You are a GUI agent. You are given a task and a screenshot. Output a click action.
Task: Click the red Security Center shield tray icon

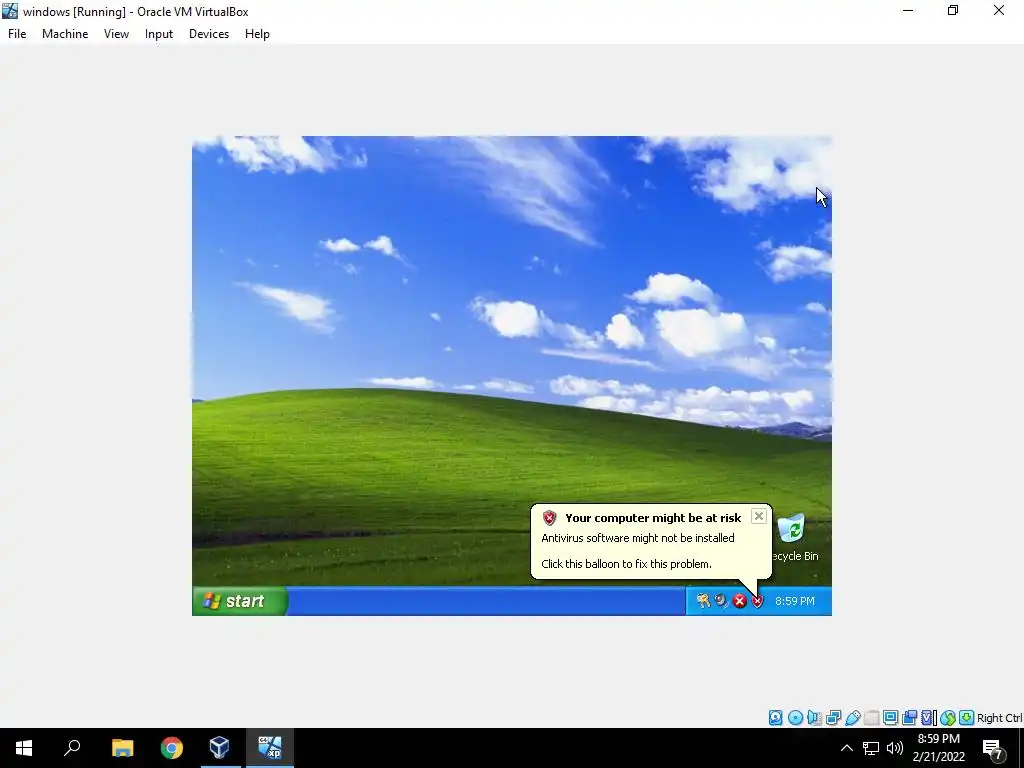[757, 601]
